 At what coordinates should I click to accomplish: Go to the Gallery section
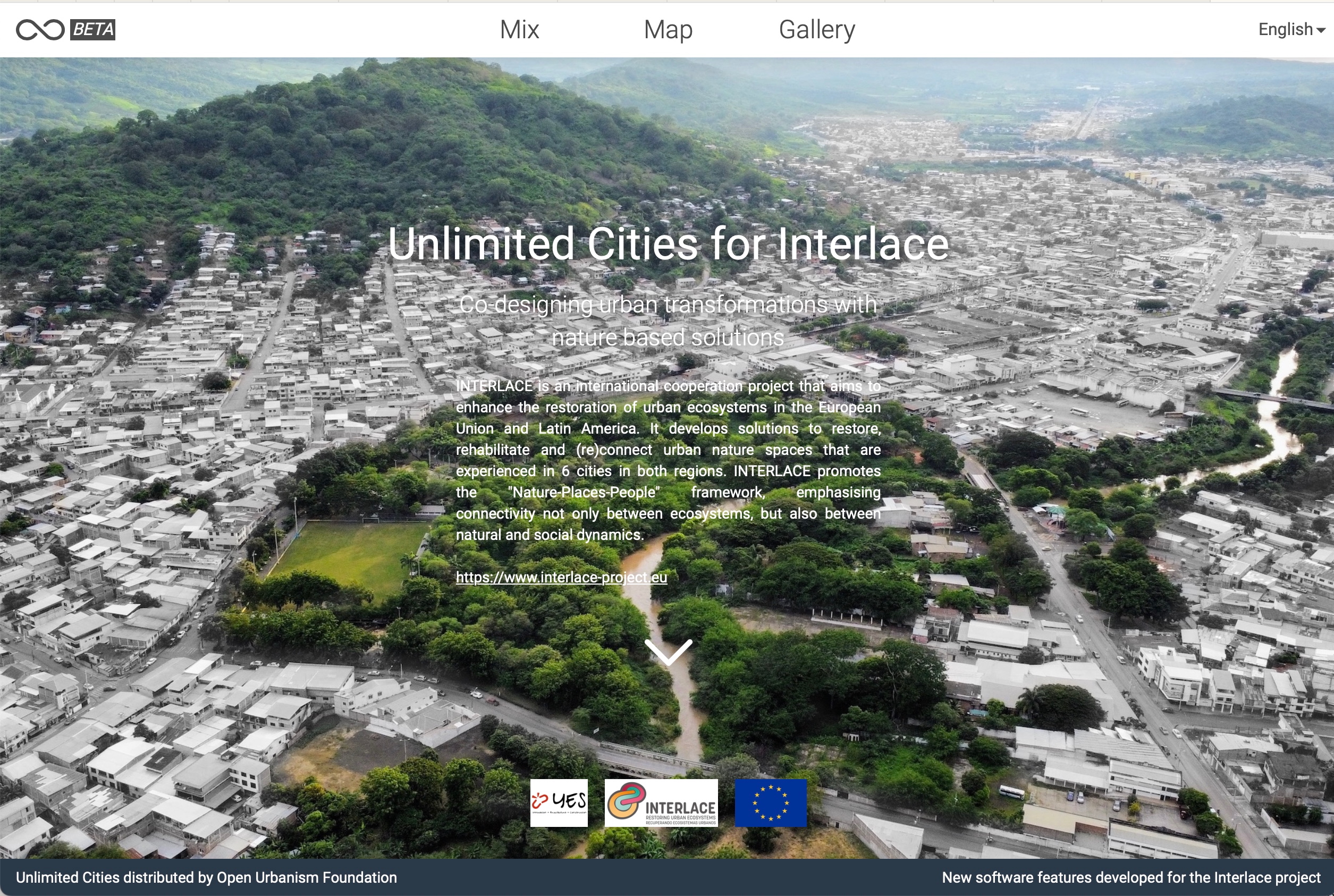(816, 30)
